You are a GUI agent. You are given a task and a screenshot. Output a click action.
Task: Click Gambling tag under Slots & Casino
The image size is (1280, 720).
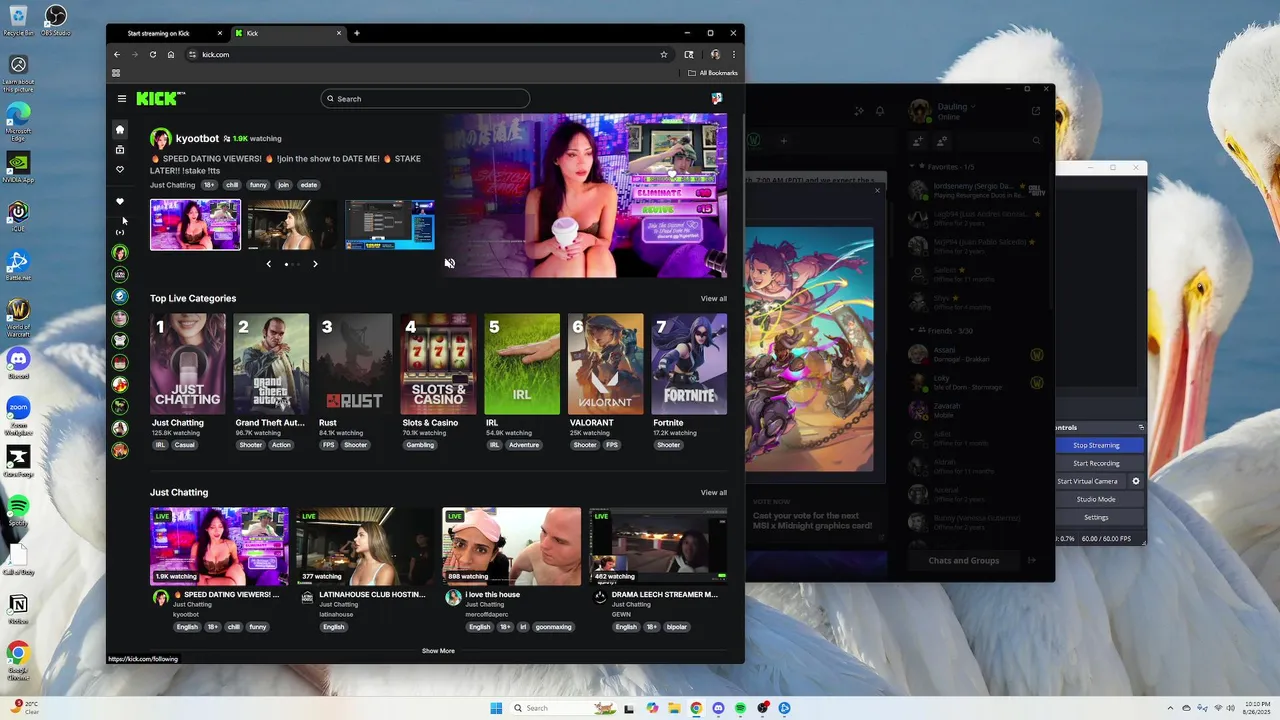click(x=420, y=445)
